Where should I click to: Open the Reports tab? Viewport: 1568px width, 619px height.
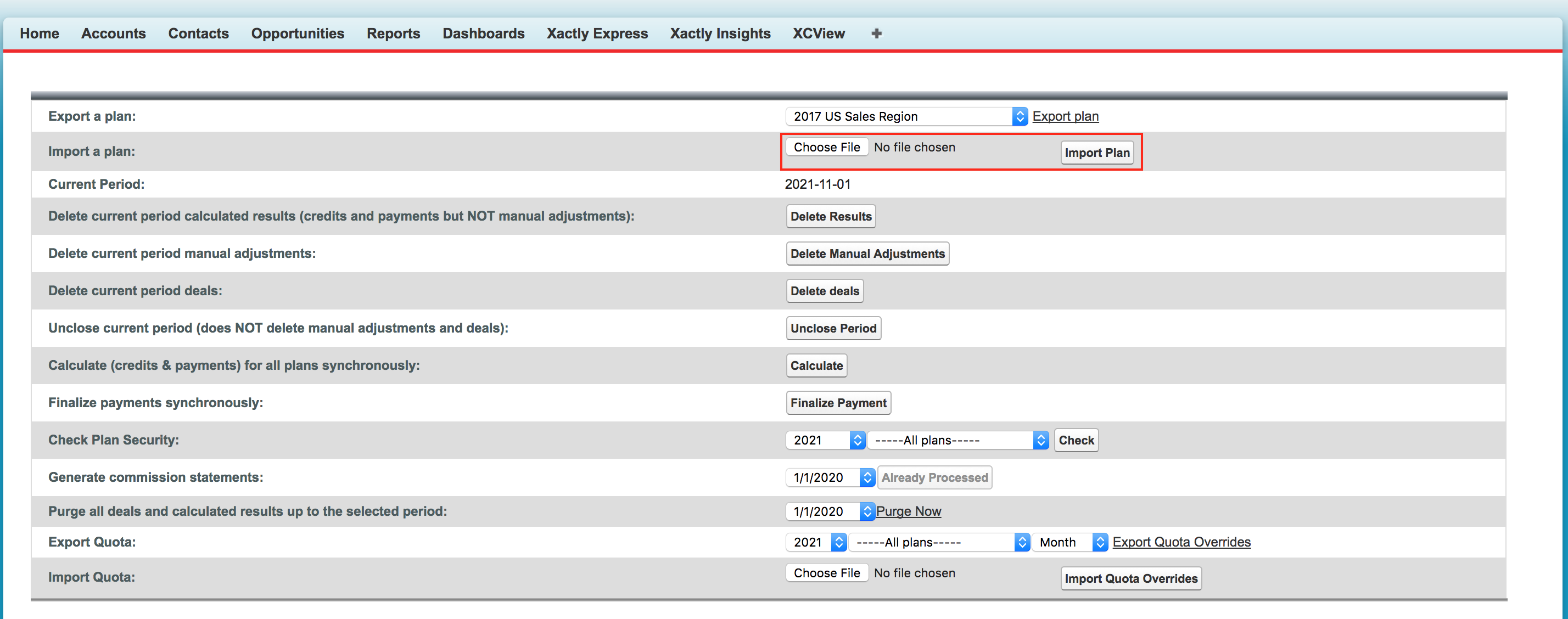coord(393,33)
